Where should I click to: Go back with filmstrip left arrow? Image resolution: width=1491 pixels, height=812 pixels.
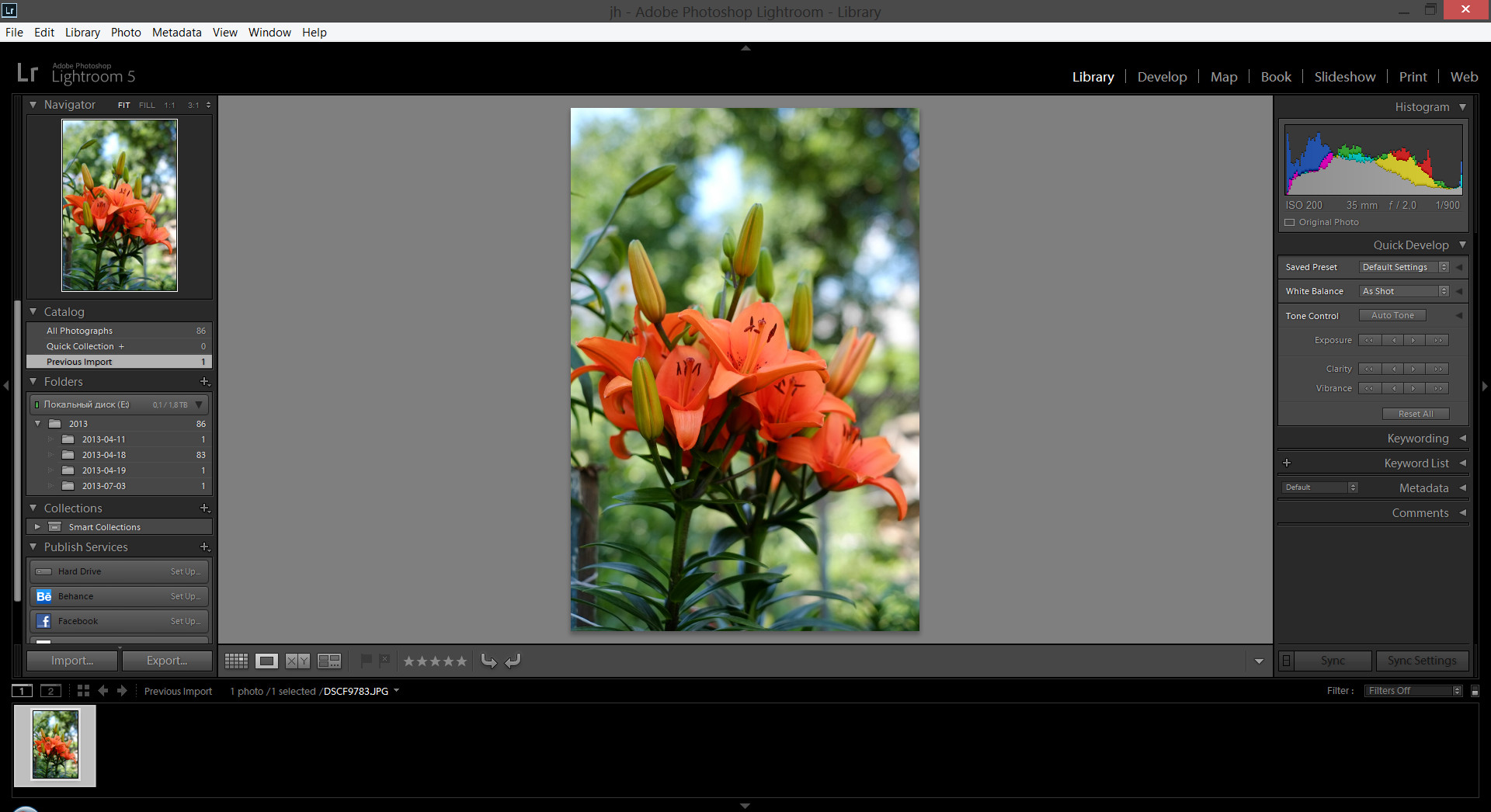click(103, 691)
